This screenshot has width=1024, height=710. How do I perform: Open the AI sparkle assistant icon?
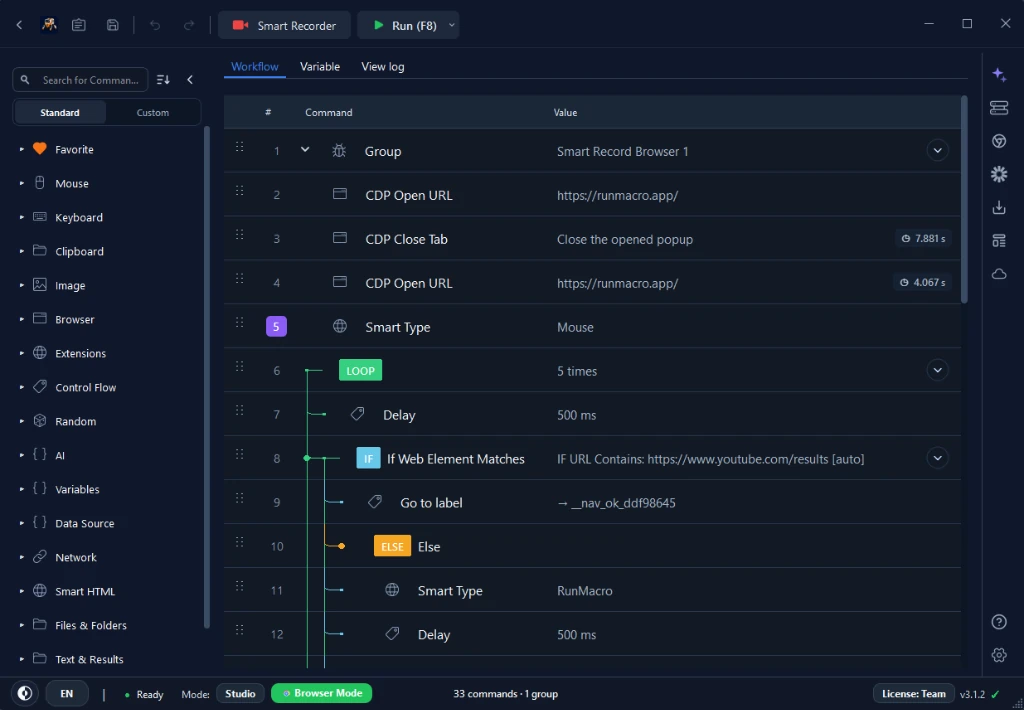click(x=999, y=74)
